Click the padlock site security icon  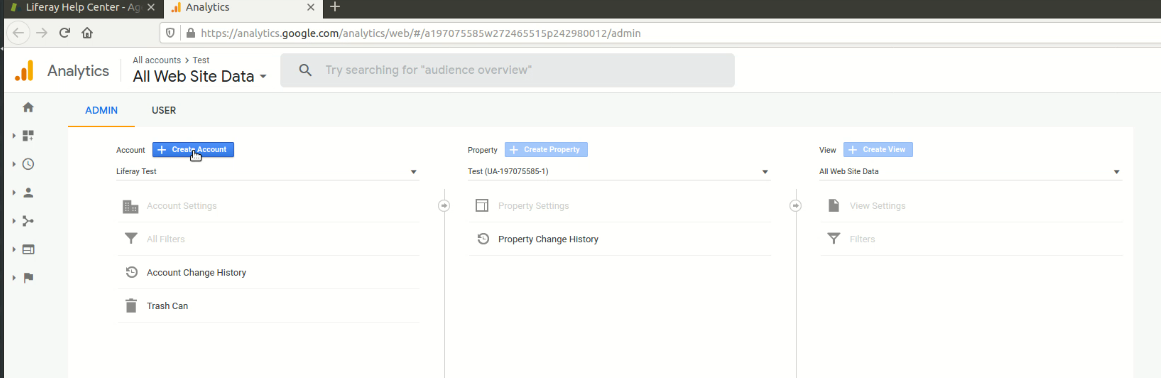(x=191, y=33)
